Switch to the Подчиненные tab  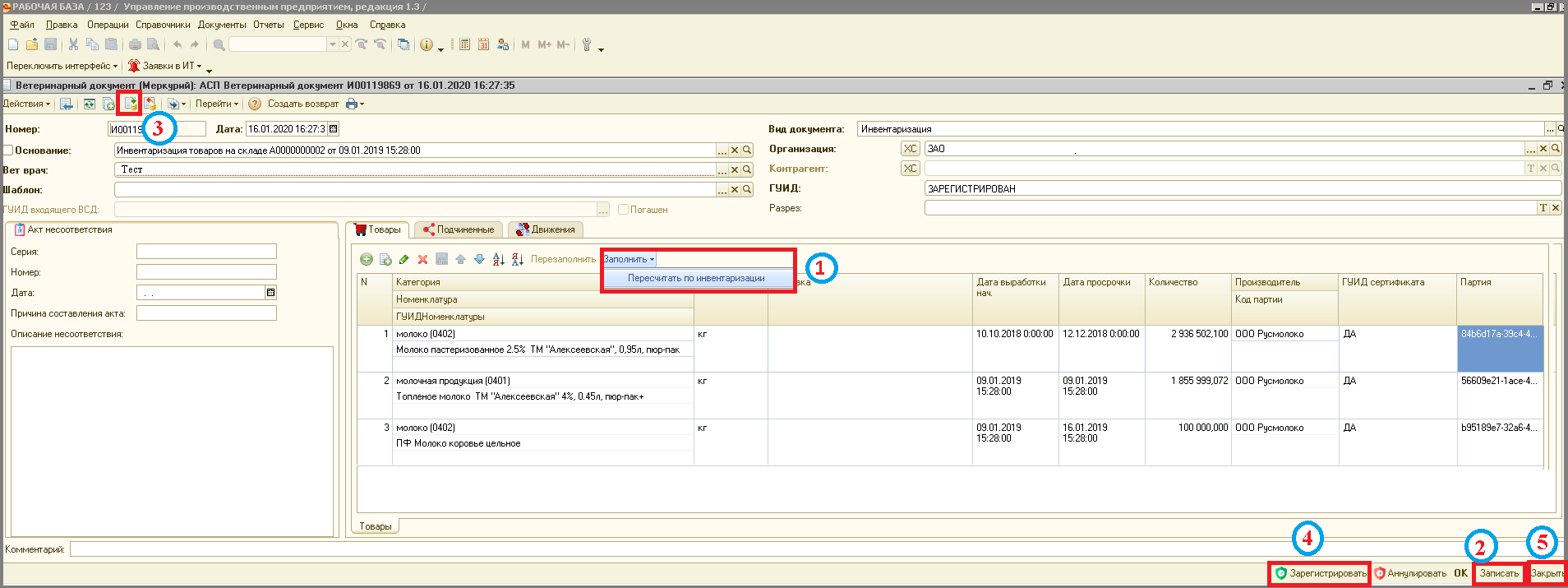click(459, 229)
